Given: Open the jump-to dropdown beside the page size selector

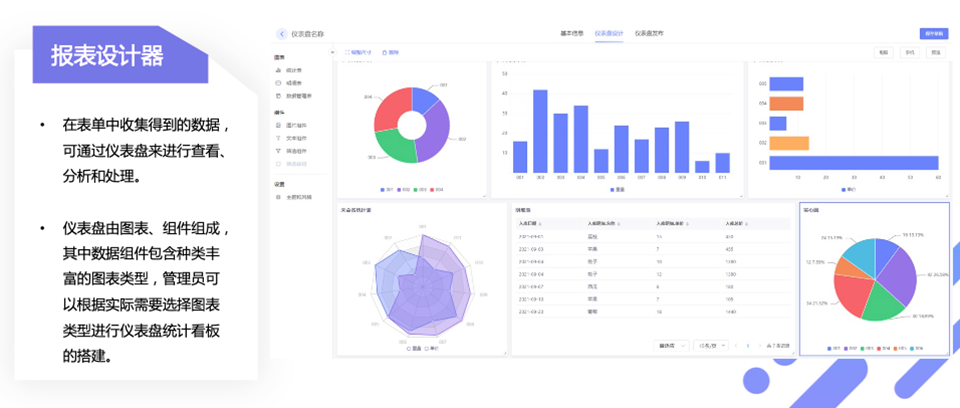Looking at the screenshot, I should (672, 346).
